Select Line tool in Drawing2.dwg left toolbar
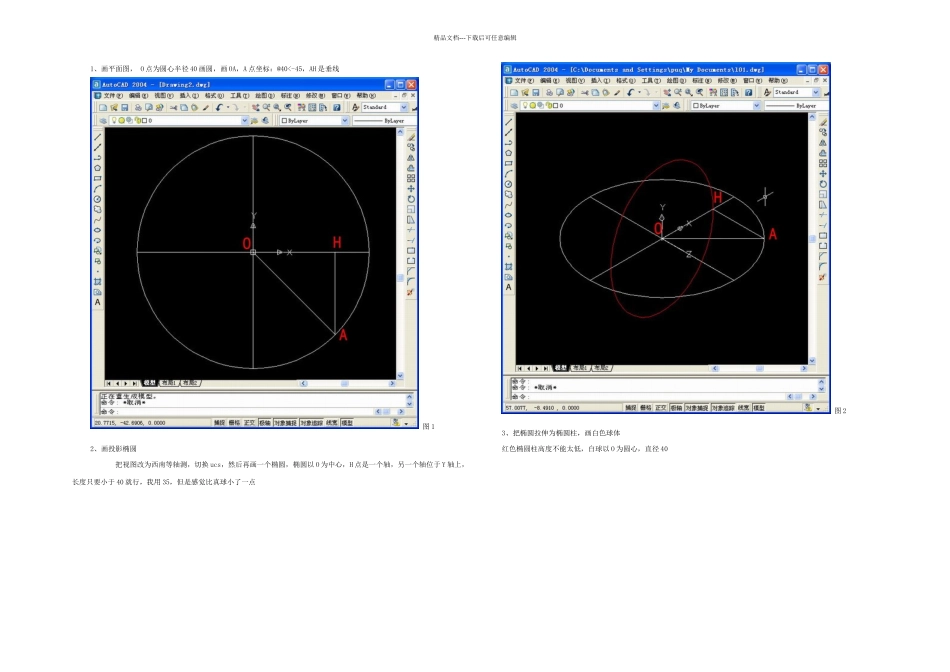950x672 pixels. pyautogui.click(x=98, y=136)
